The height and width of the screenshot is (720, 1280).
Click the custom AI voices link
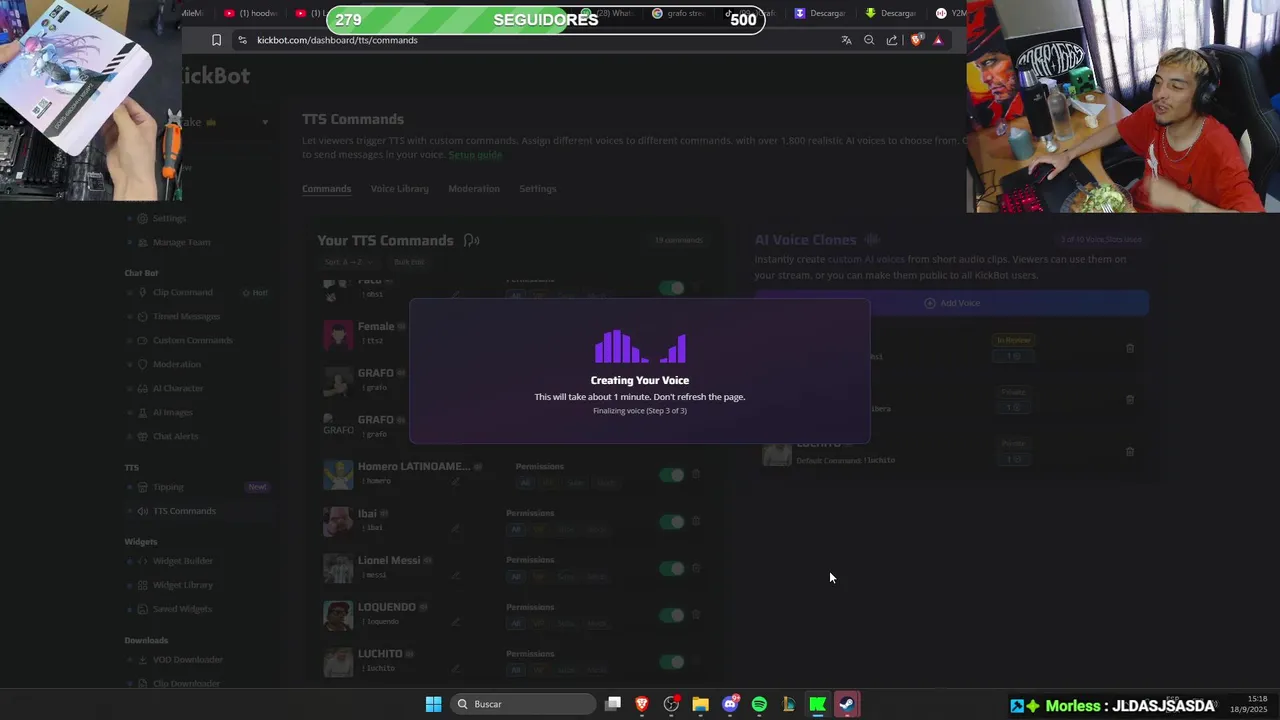point(865,260)
